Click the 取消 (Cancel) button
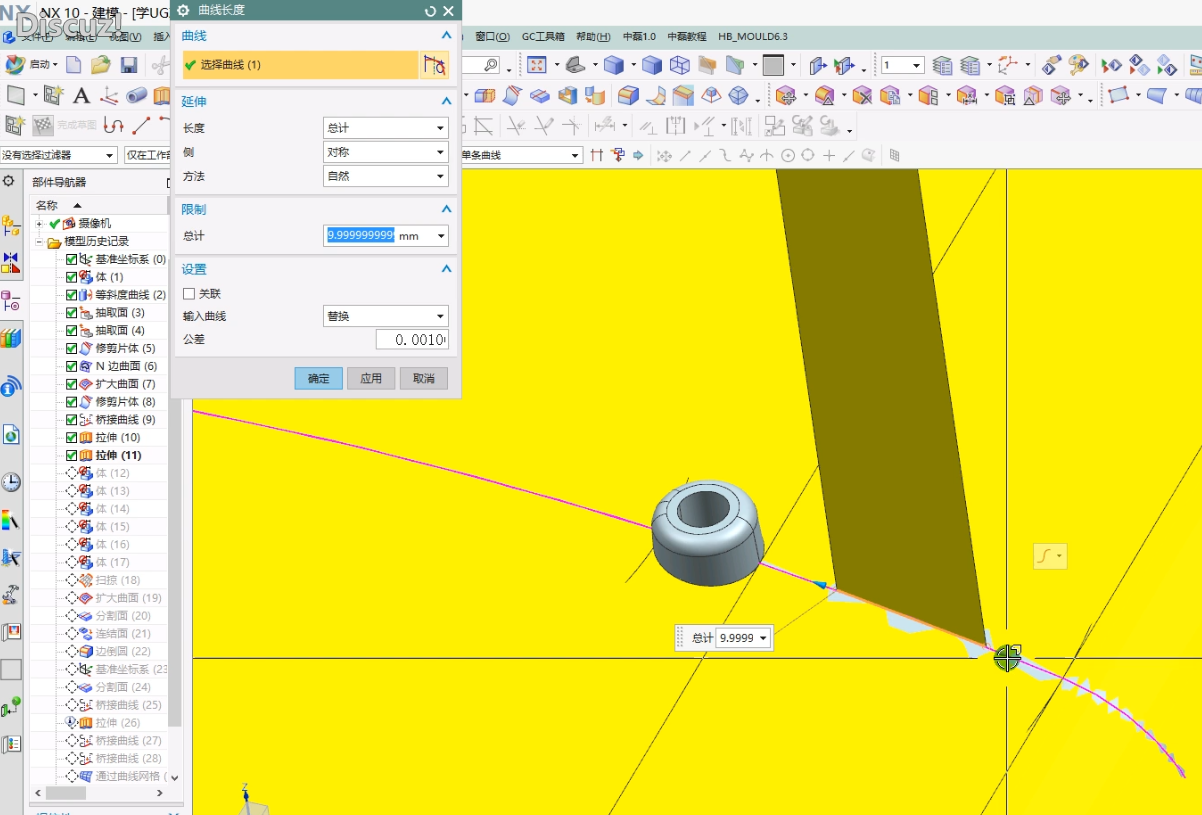The image size is (1202, 815). pos(424,379)
